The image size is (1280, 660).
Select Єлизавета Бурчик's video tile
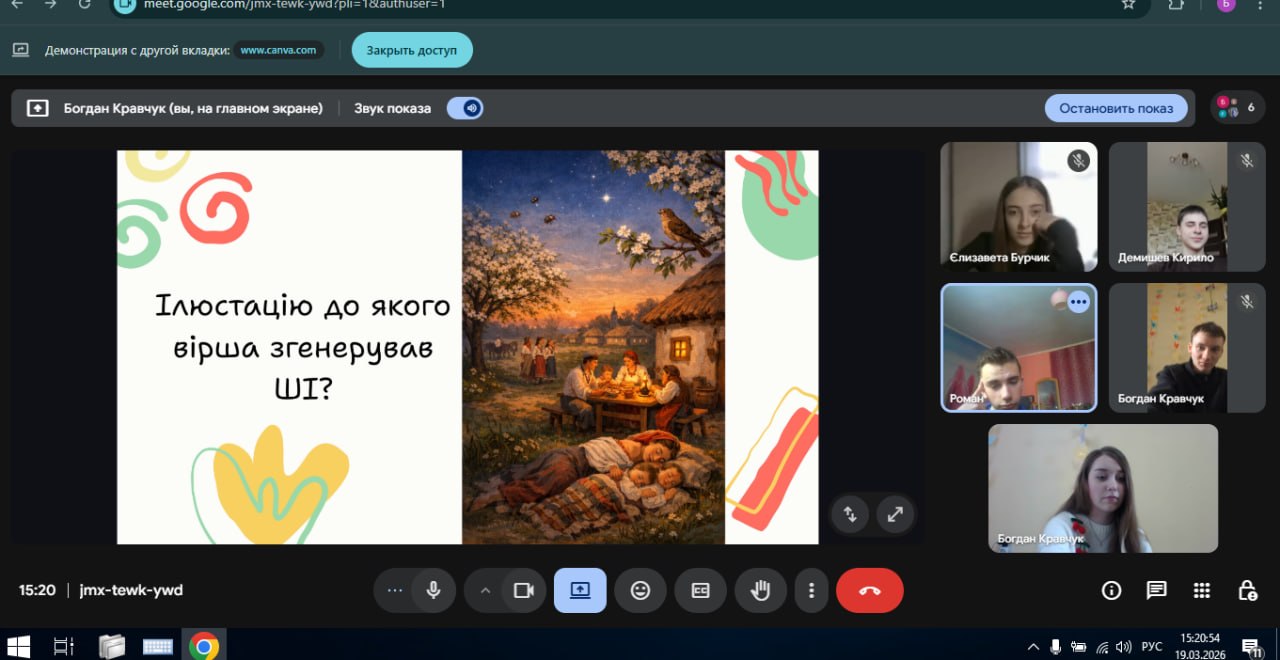[1018, 206]
